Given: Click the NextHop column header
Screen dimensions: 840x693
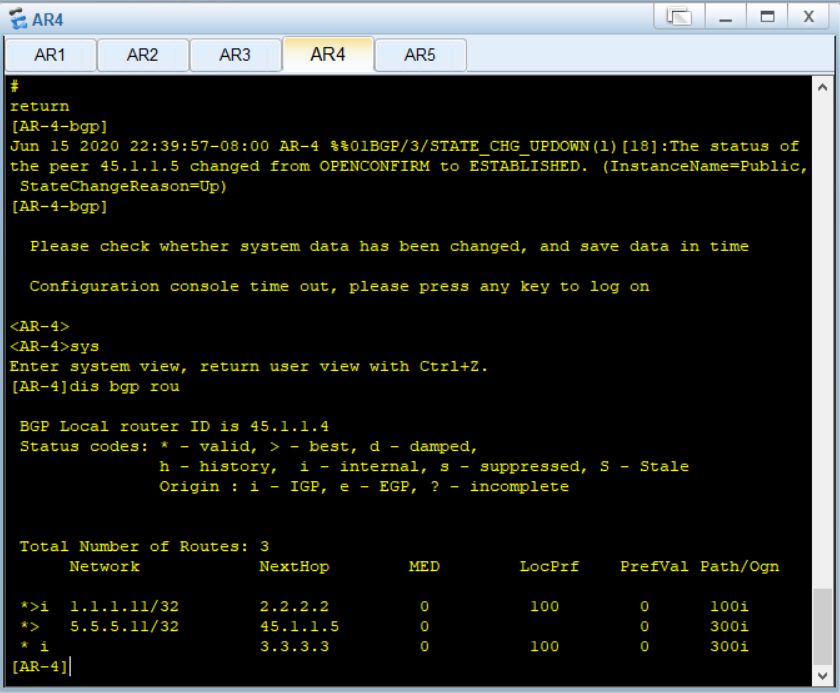Looking at the screenshot, I should [x=295, y=567].
